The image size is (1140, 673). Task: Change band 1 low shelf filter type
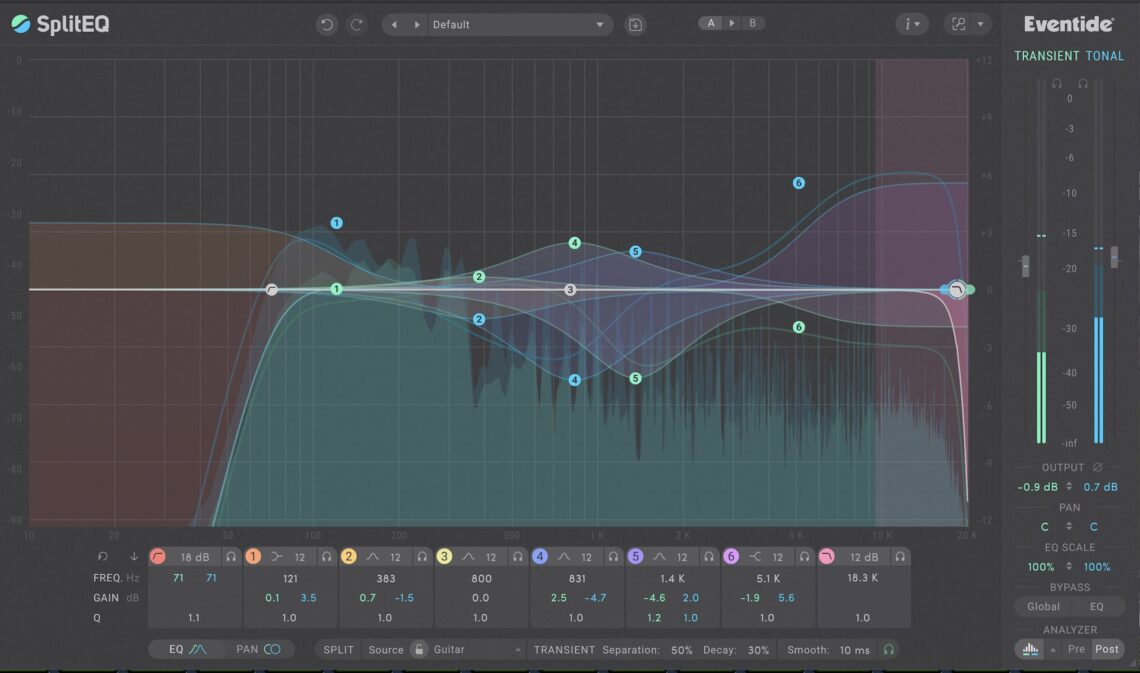point(277,557)
